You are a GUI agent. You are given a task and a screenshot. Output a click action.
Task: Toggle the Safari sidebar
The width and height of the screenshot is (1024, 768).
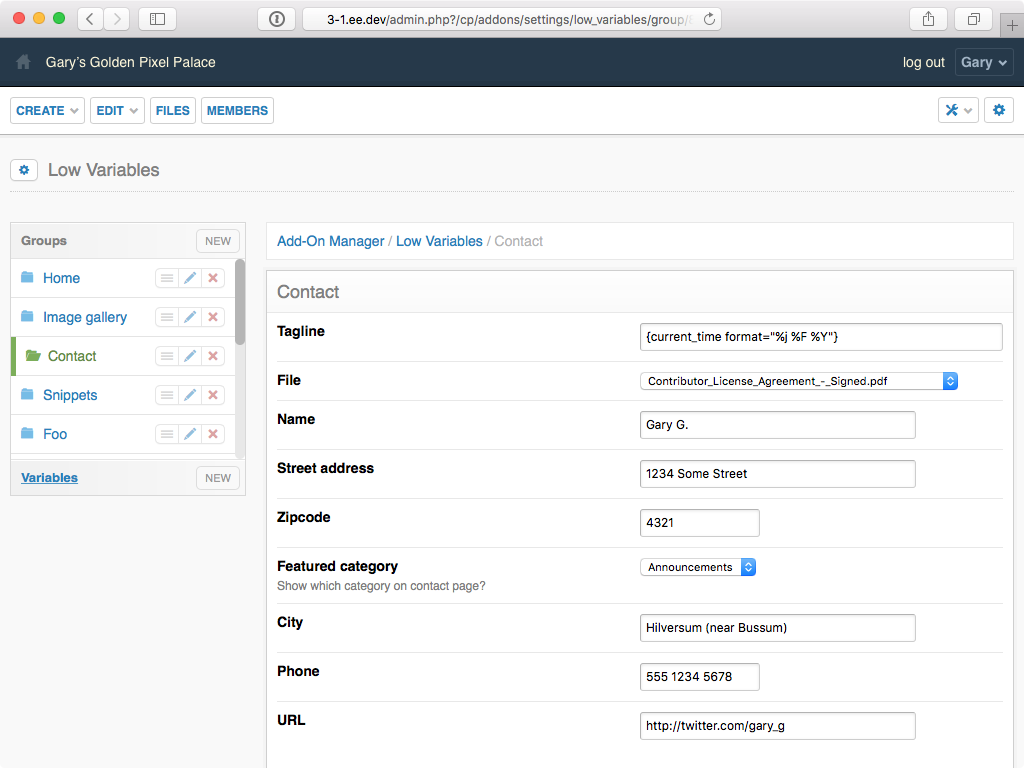coord(157,19)
